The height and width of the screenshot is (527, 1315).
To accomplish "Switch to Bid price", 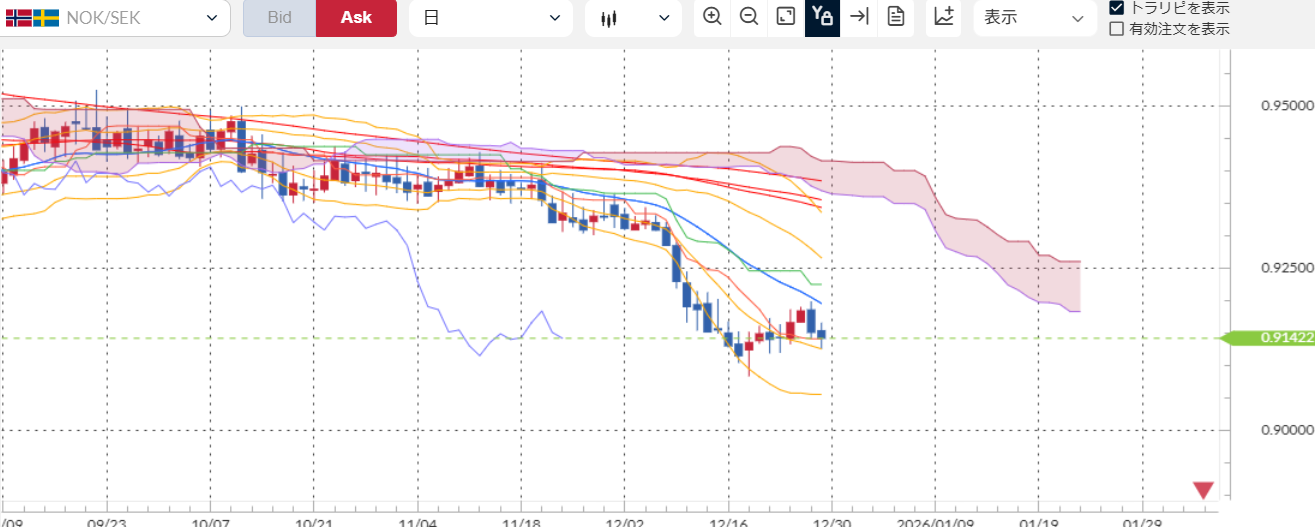I will (x=279, y=18).
